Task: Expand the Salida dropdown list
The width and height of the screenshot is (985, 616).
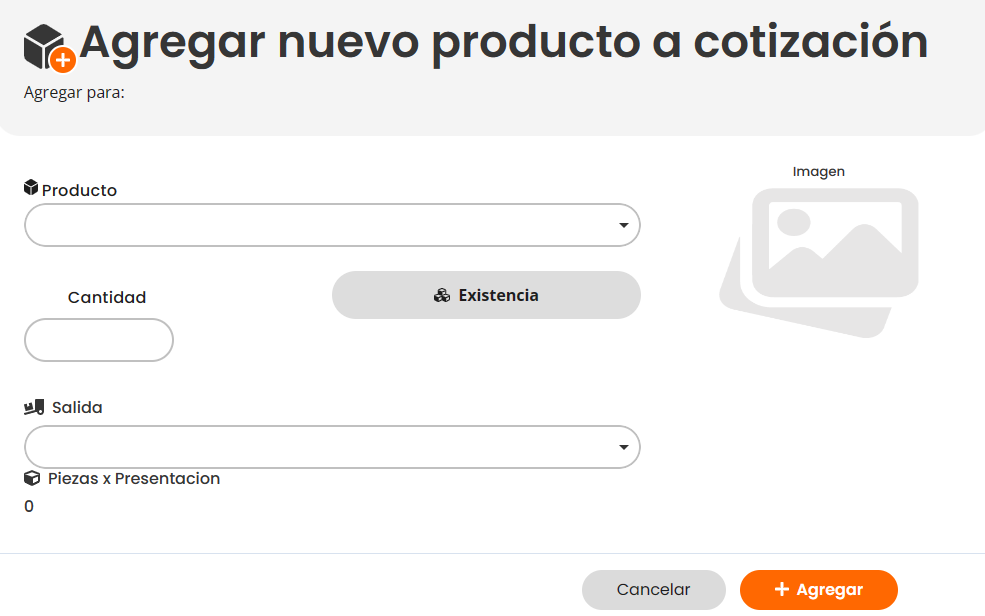Action: [320, 447]
